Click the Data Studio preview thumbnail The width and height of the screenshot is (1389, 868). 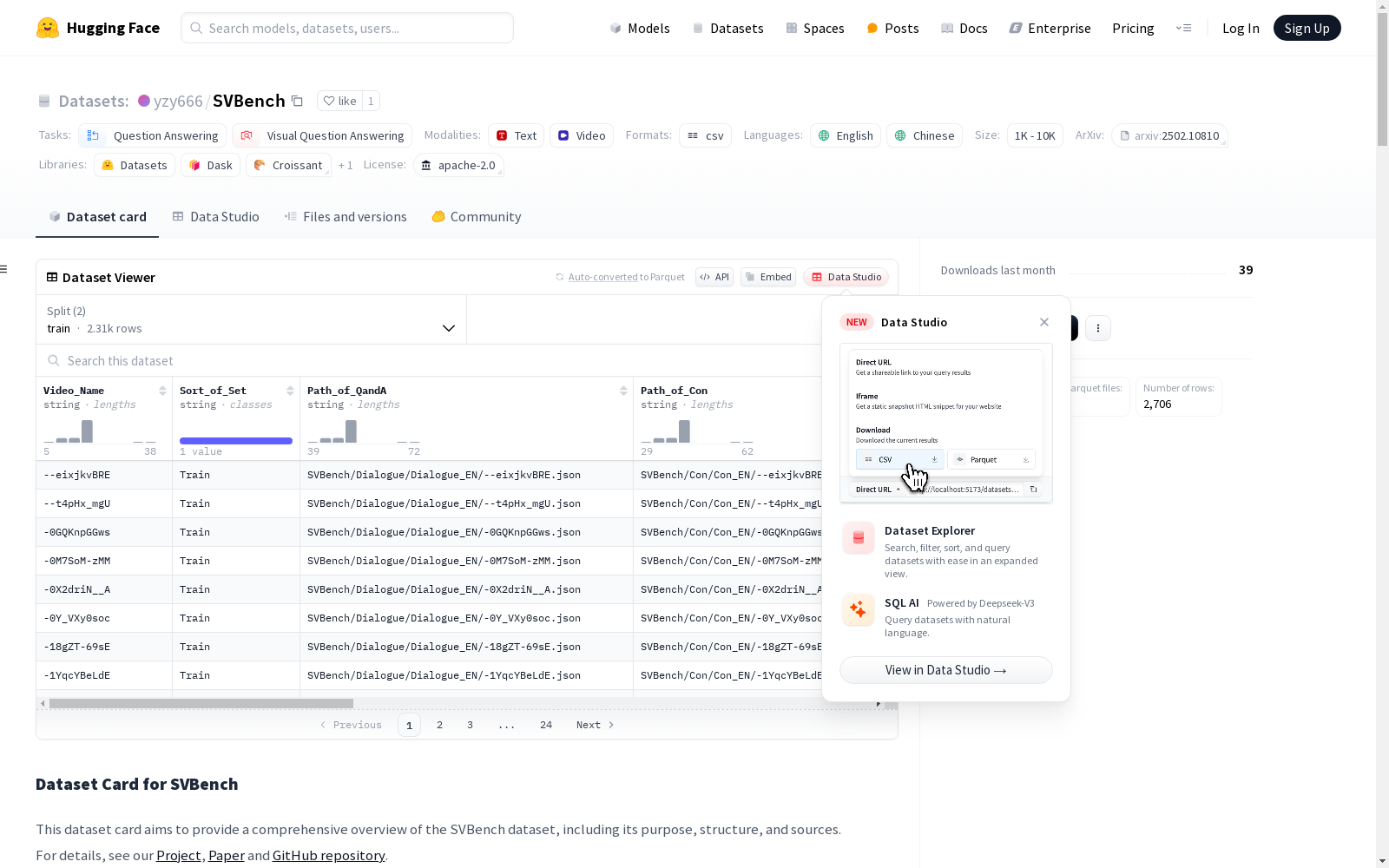click(946, 423)
